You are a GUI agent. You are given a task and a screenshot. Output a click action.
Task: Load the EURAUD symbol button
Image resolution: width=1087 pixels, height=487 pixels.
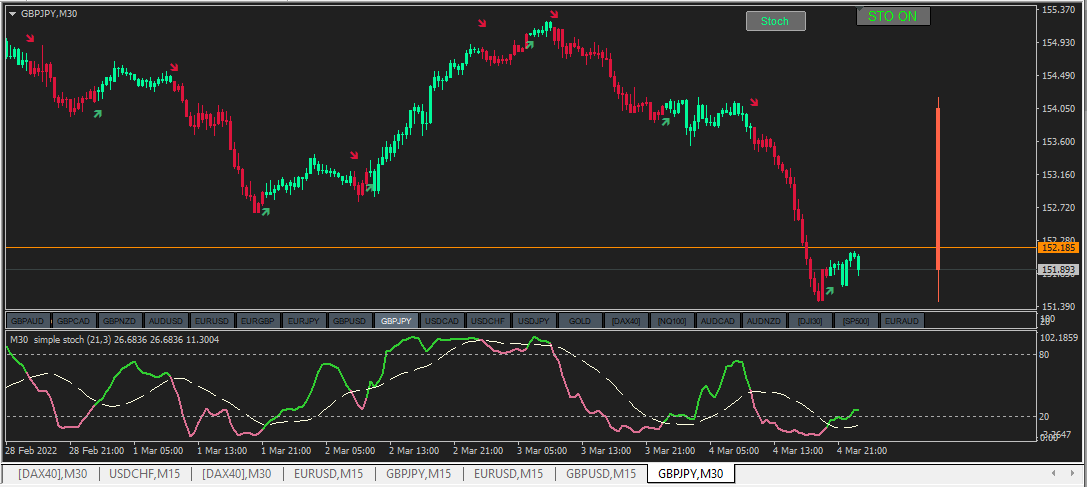point(903,321)
